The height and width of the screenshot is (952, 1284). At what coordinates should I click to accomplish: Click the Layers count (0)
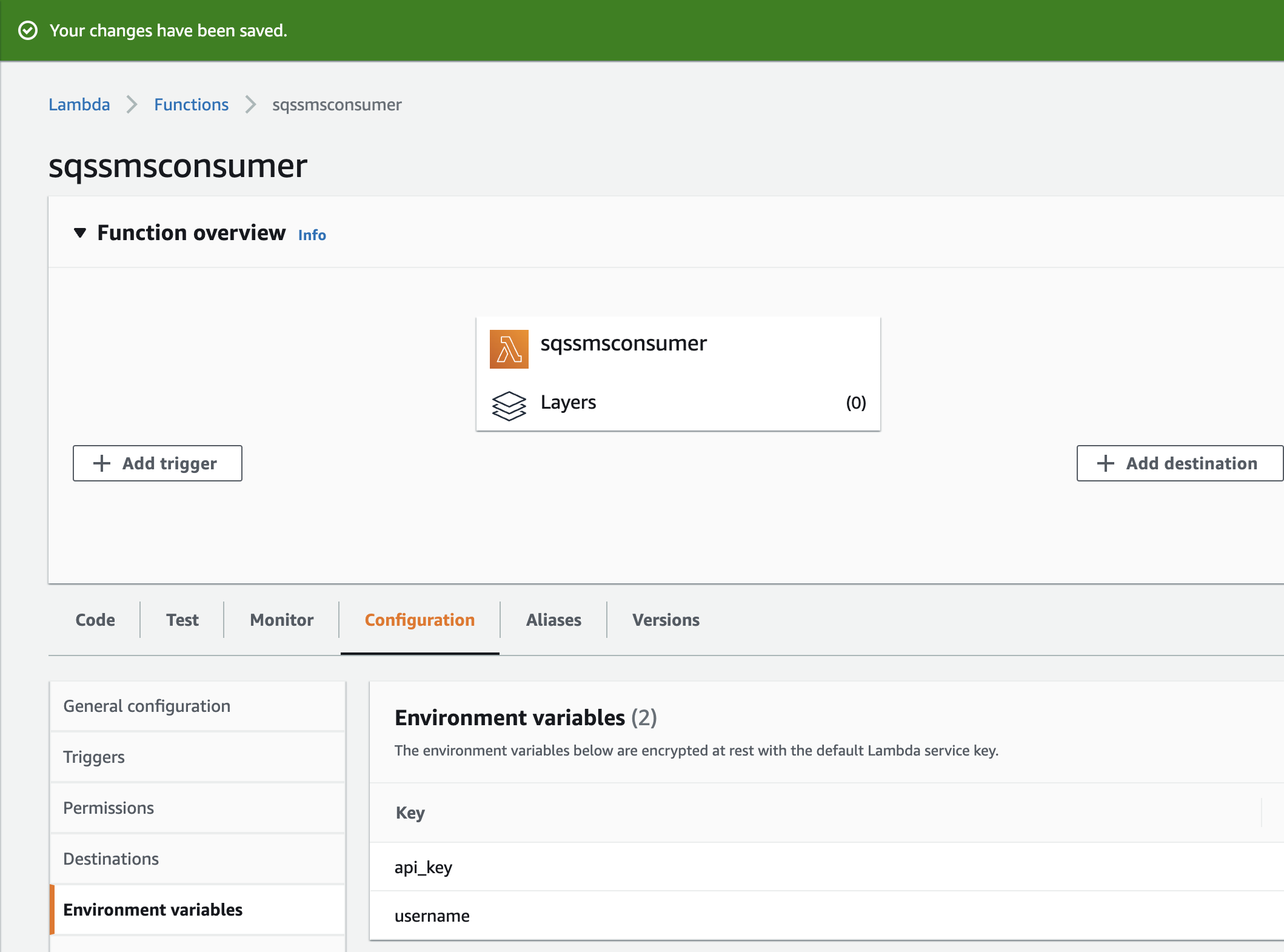click(x=856, y=402)
